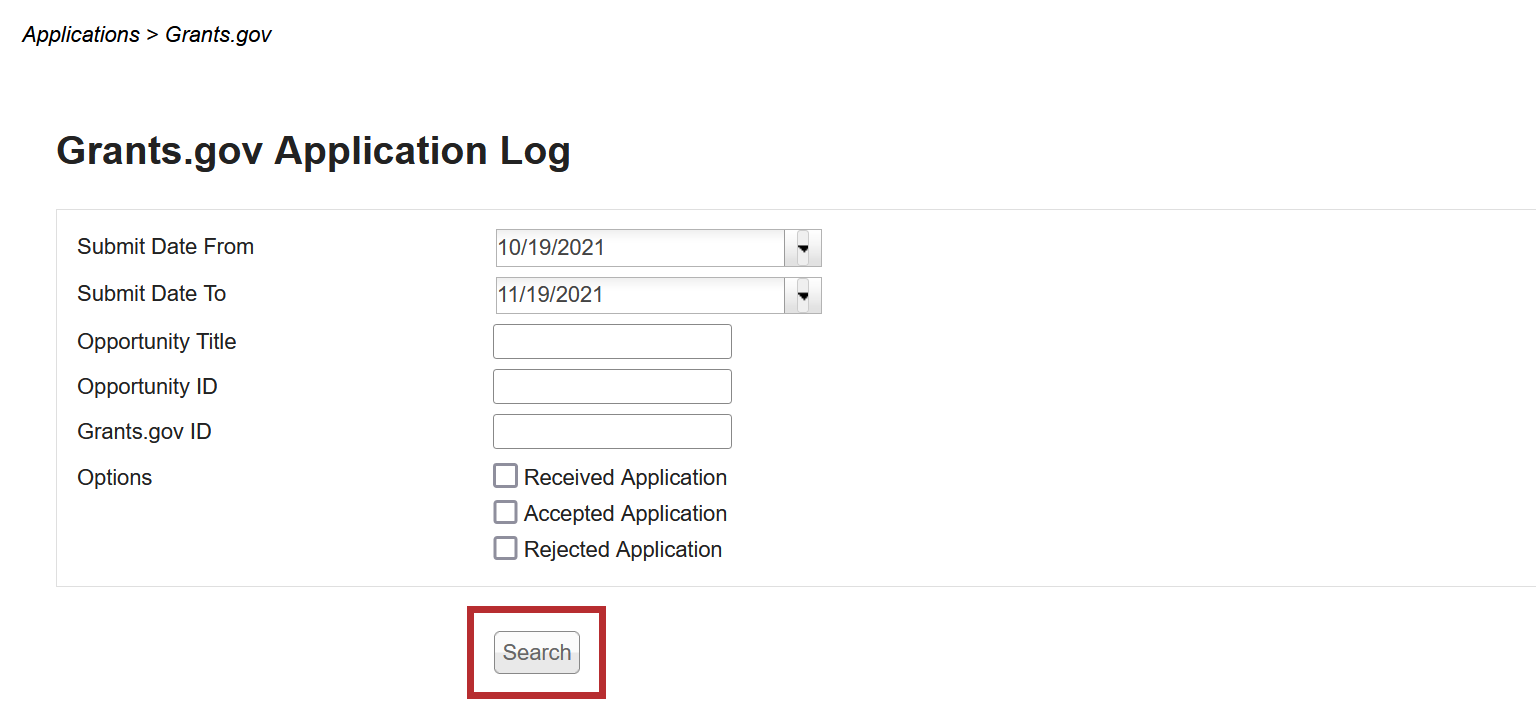Click the Submit Date To date field
The image size is (1536, 728).
click(640, 296)
